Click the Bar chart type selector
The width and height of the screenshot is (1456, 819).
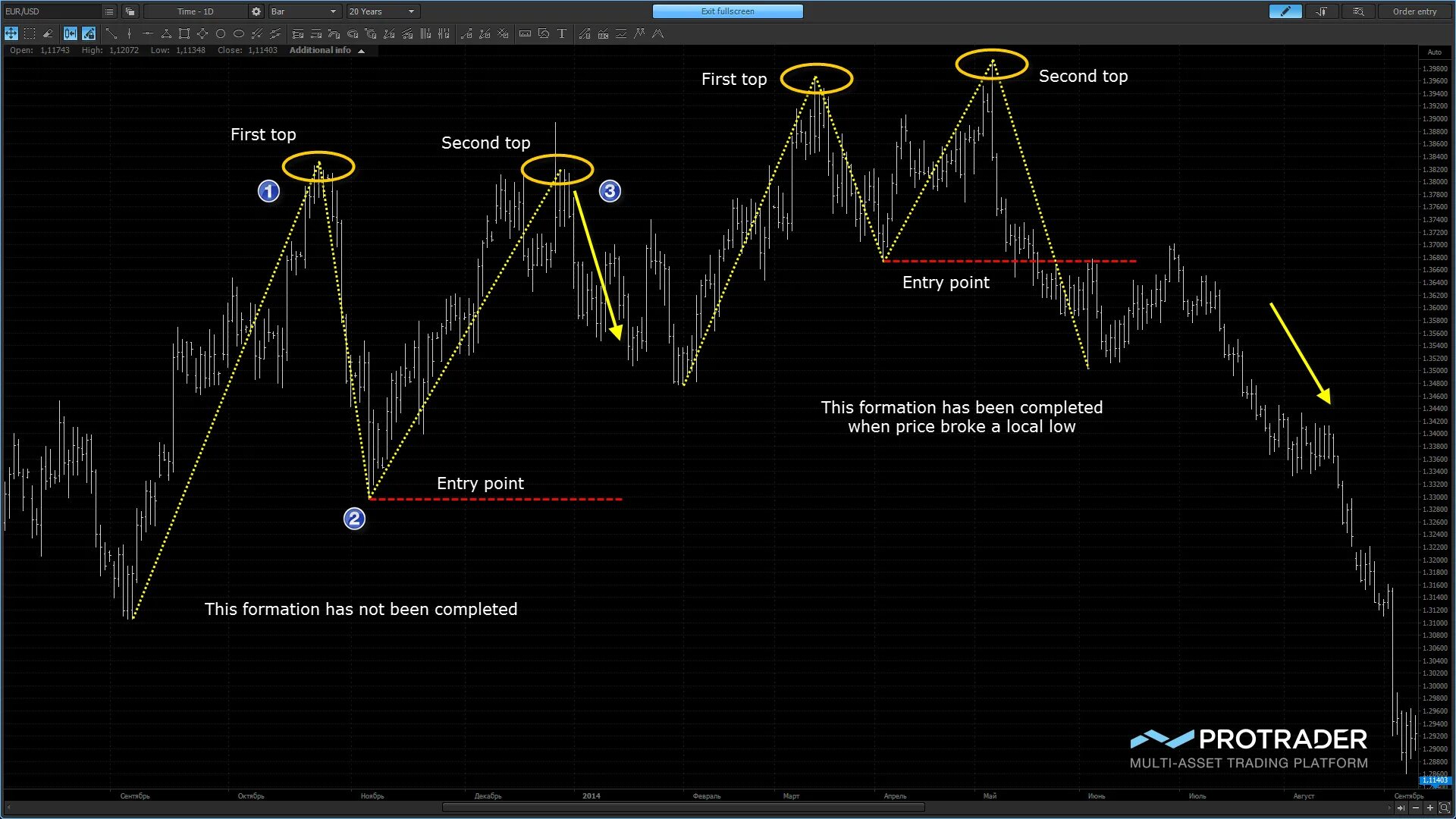point(299,11)
